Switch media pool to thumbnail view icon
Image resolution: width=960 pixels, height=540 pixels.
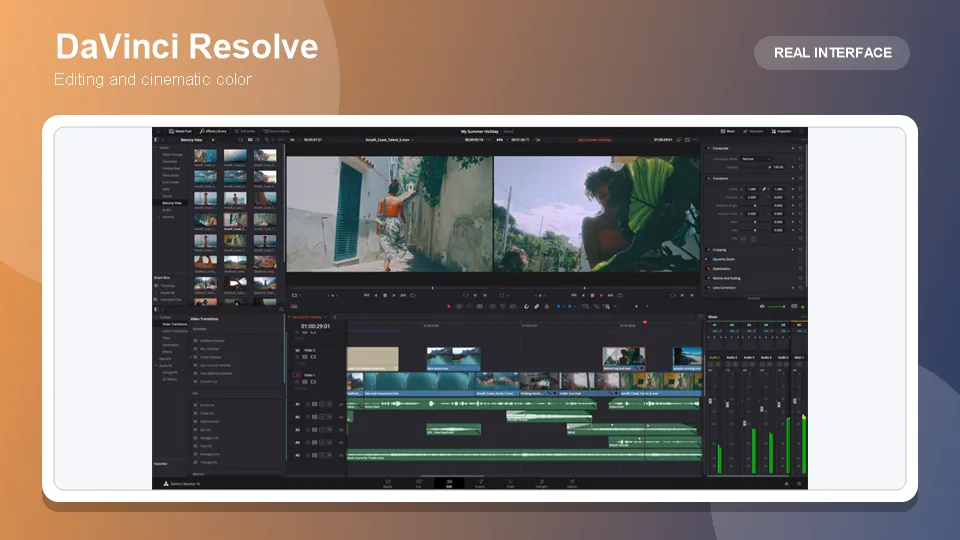click(250, 140)
